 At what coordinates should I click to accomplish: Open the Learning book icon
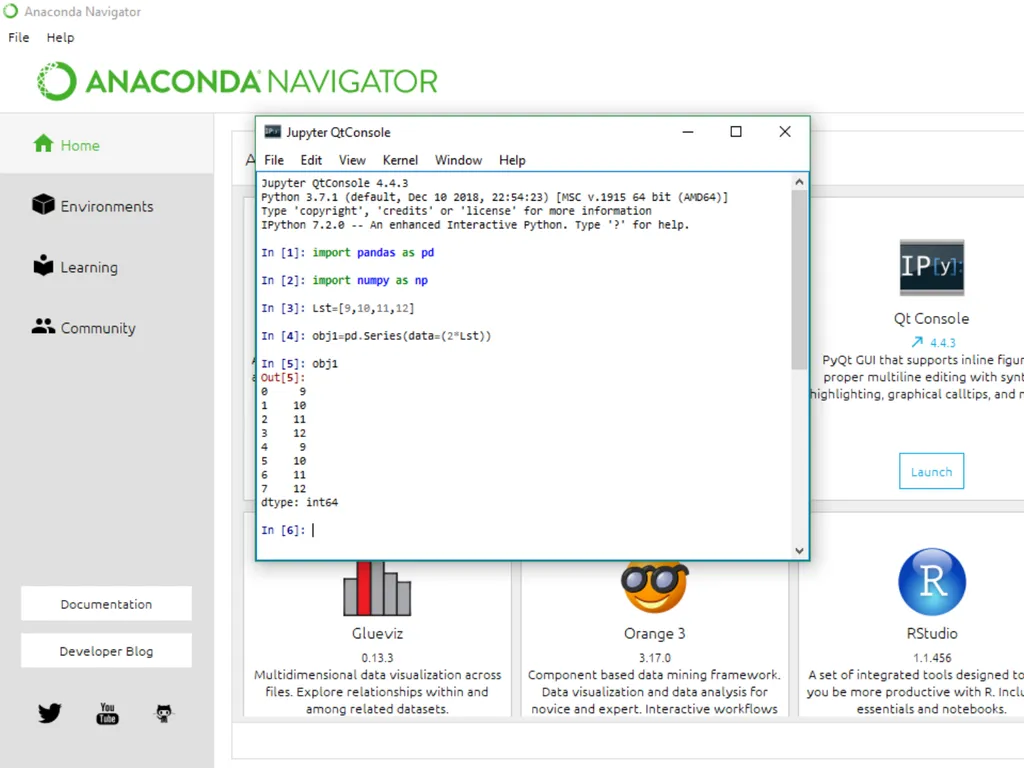tap(43, 265)
